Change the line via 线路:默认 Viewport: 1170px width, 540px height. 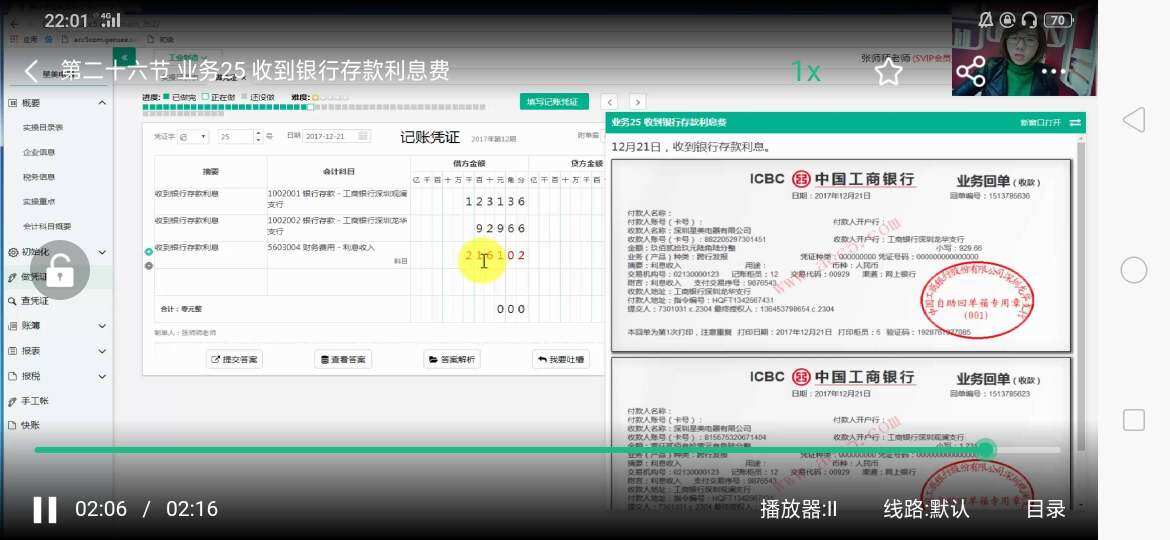[926, 509]
